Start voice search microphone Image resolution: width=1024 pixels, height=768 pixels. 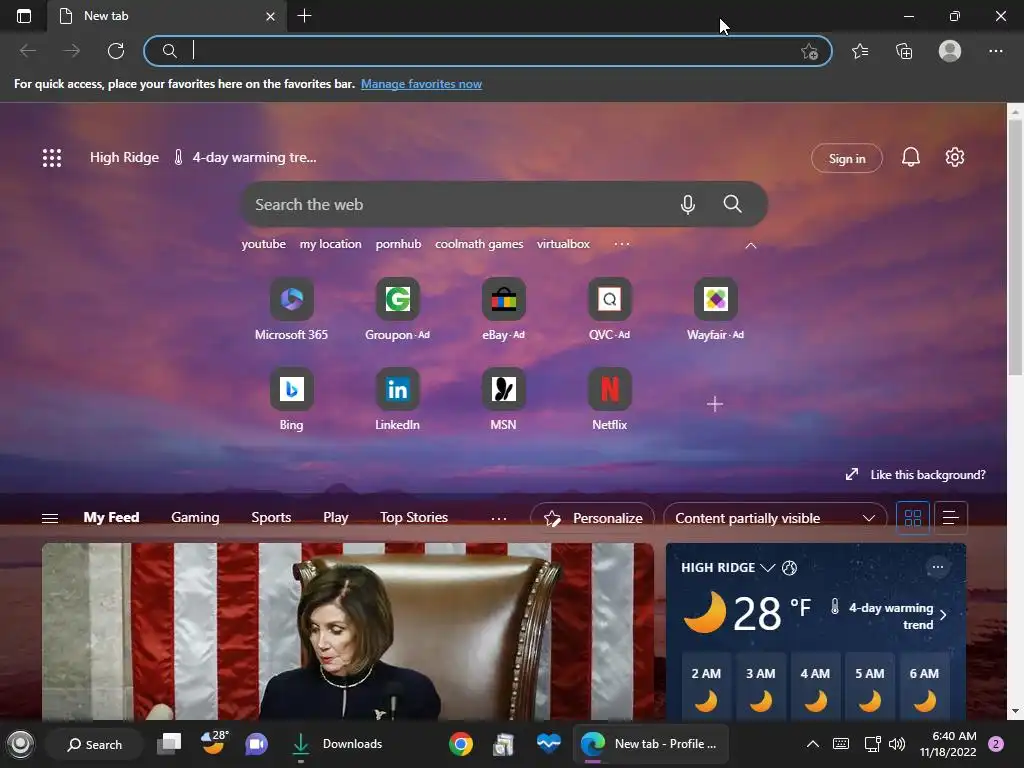tap(687, 204)
